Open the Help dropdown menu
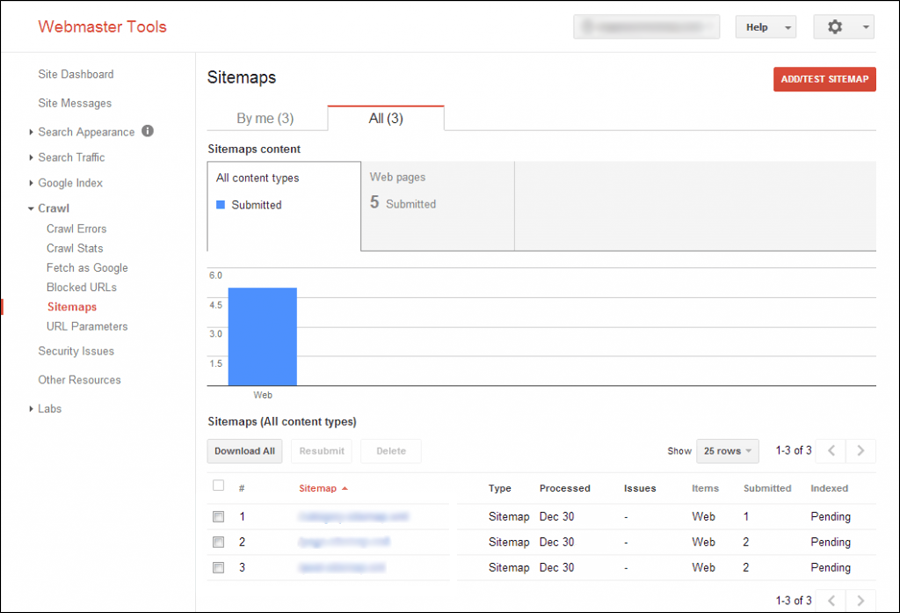The width and height of the screenshot is (900, 613). pyautogui.click(x=766, y=27)
